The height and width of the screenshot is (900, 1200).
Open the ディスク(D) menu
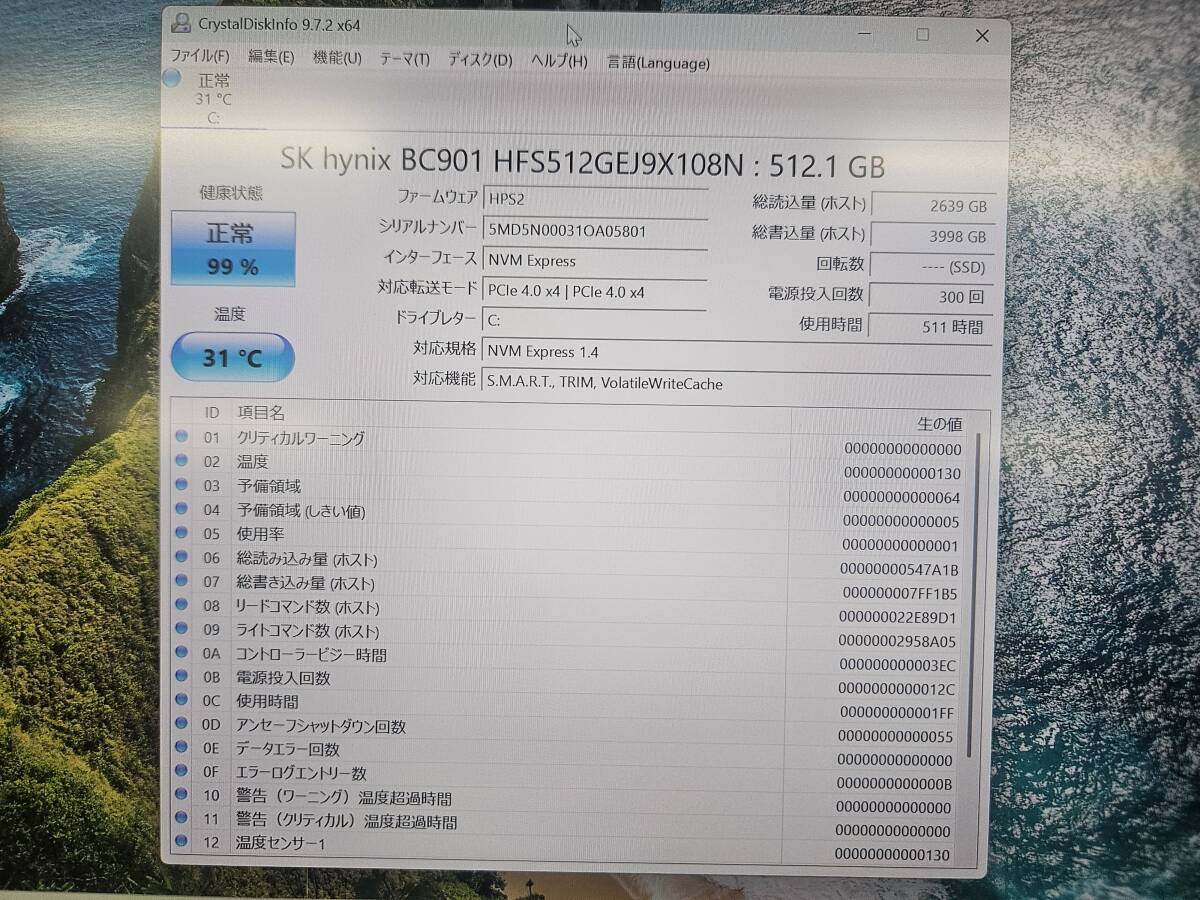click(480, 60)
